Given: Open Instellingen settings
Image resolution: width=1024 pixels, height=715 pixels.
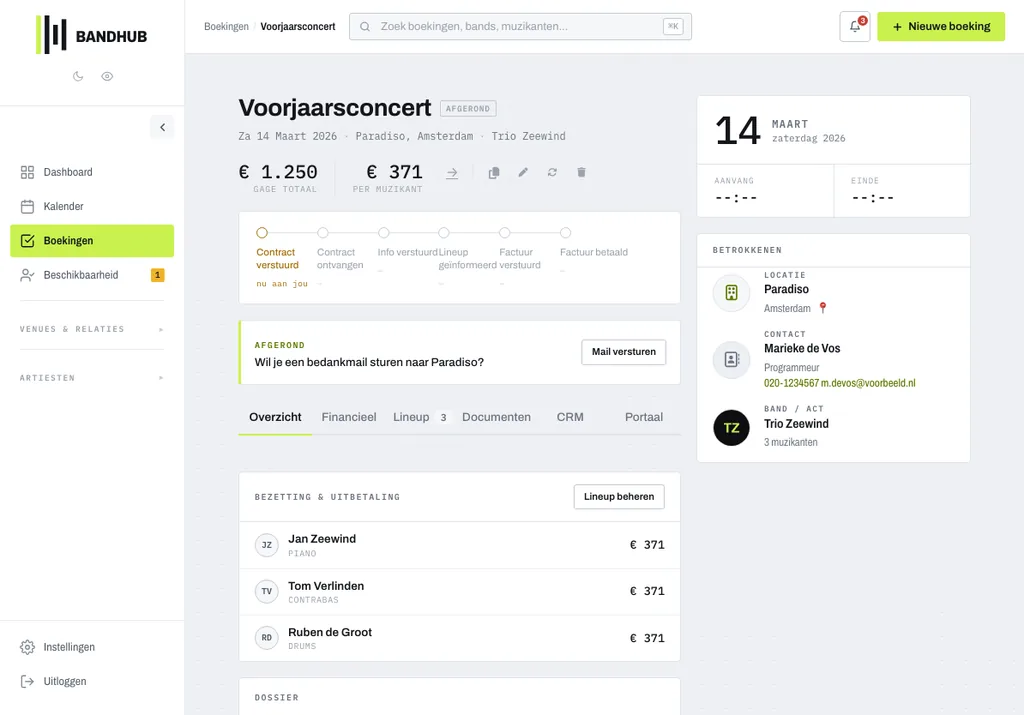Looking at the screenshot, I should pos(92,647).
